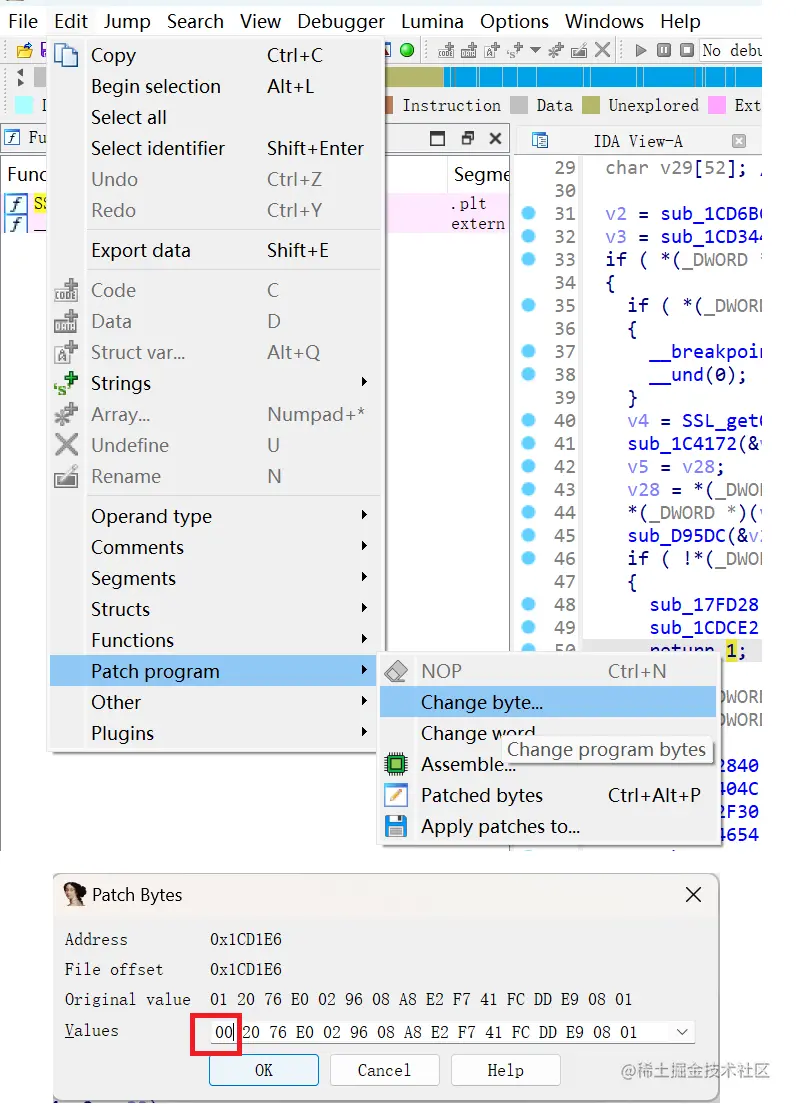Toggle breakpoint dot on line 35

[528, 305]
